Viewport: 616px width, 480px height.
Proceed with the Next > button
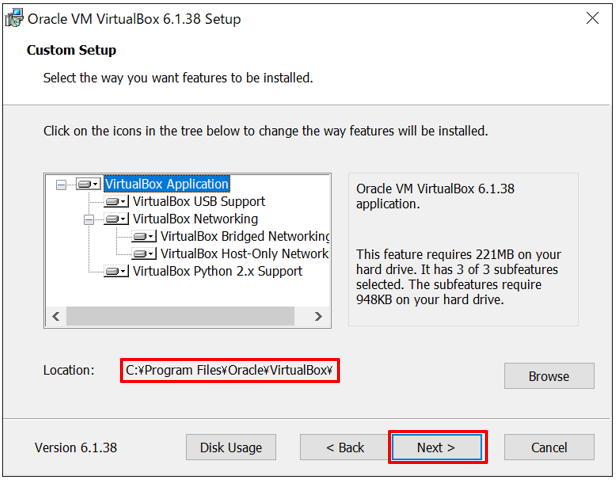437,447
